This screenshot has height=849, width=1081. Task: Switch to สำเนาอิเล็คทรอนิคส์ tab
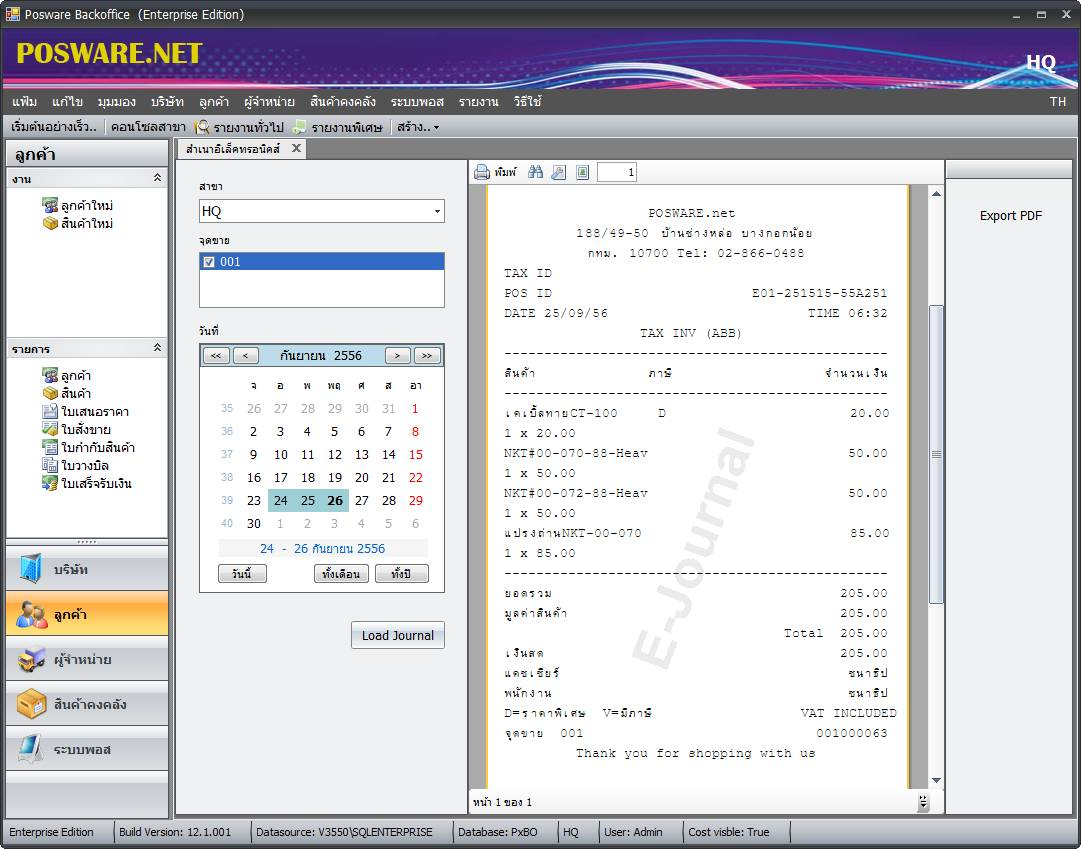click(233, 149)
